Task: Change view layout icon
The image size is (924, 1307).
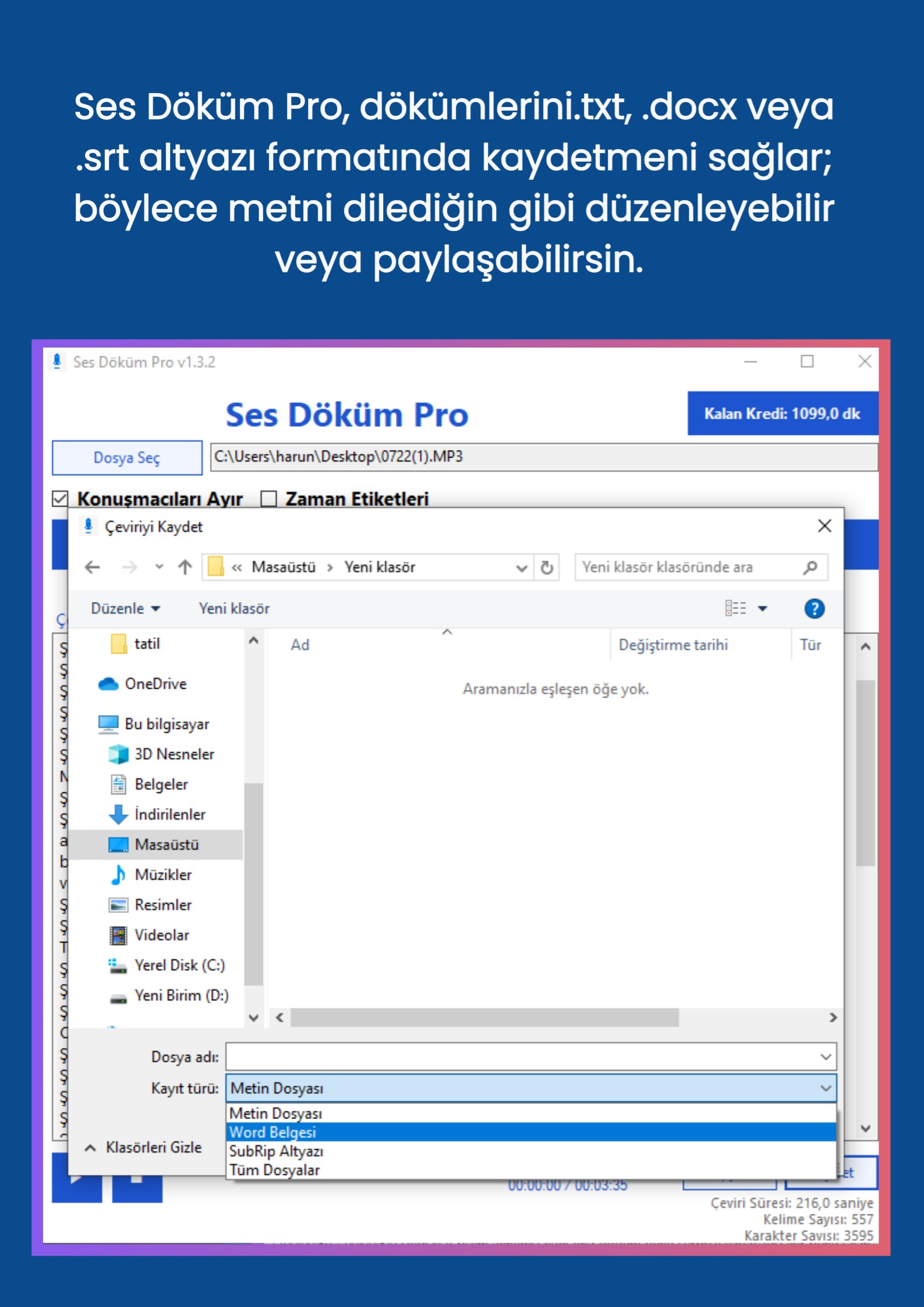Action: click(x=735, y=608)
